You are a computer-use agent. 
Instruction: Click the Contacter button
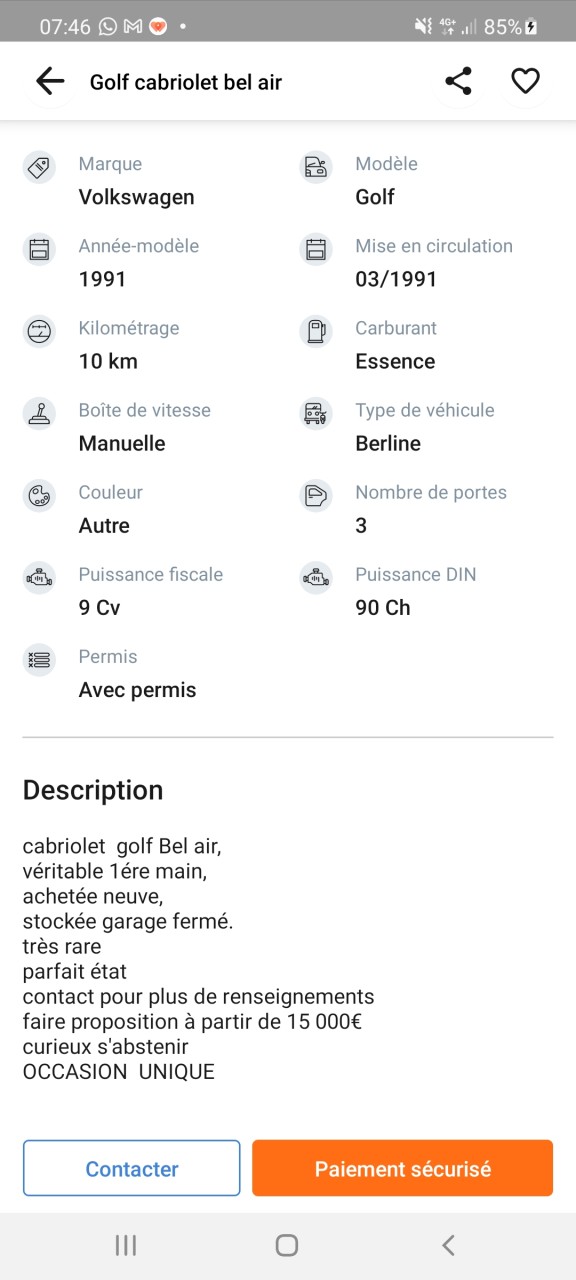[x=132, y=1168]
